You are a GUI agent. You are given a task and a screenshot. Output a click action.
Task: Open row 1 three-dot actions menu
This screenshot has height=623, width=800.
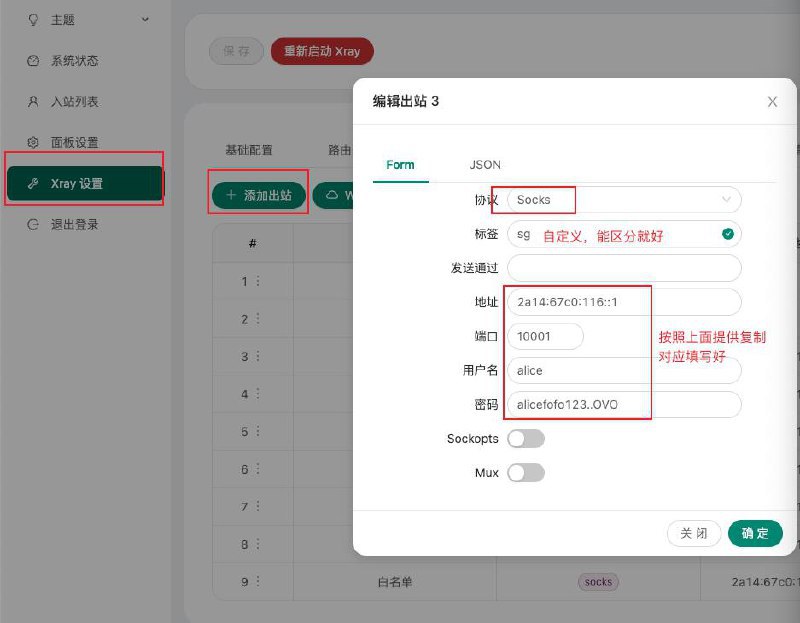point(258,282)
